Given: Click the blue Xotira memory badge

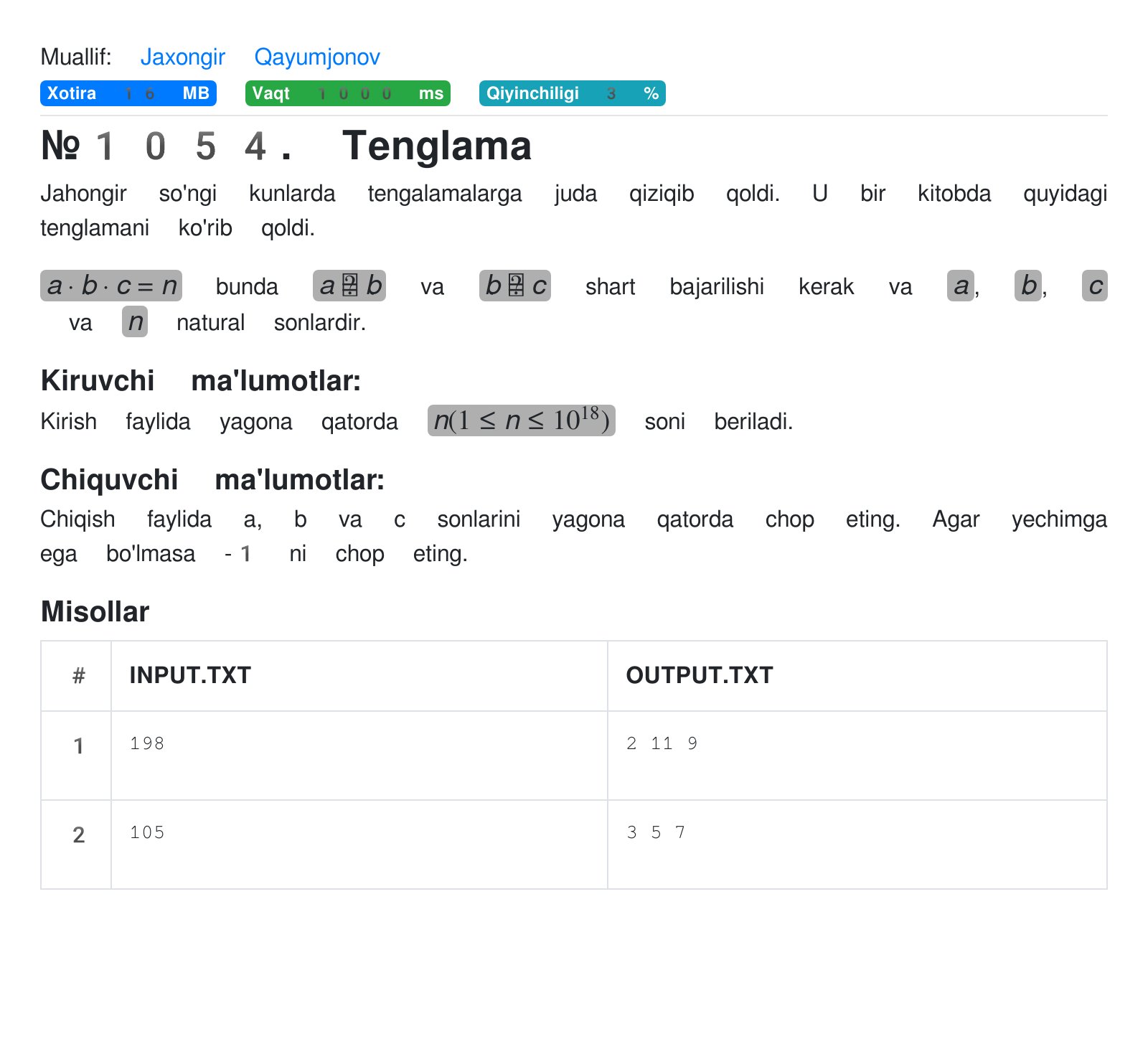Looking at the screenshot, I should click(x=128, y=93).
